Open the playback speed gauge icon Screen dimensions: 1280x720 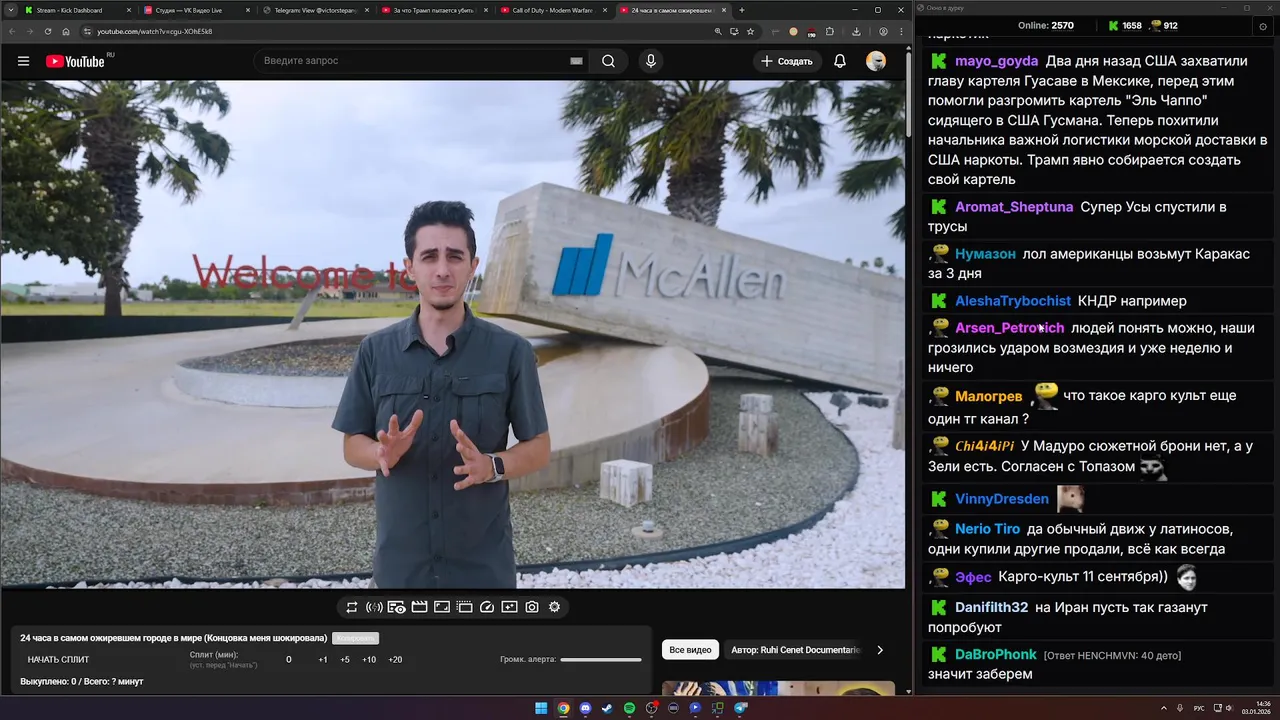[x=487, y=607]
